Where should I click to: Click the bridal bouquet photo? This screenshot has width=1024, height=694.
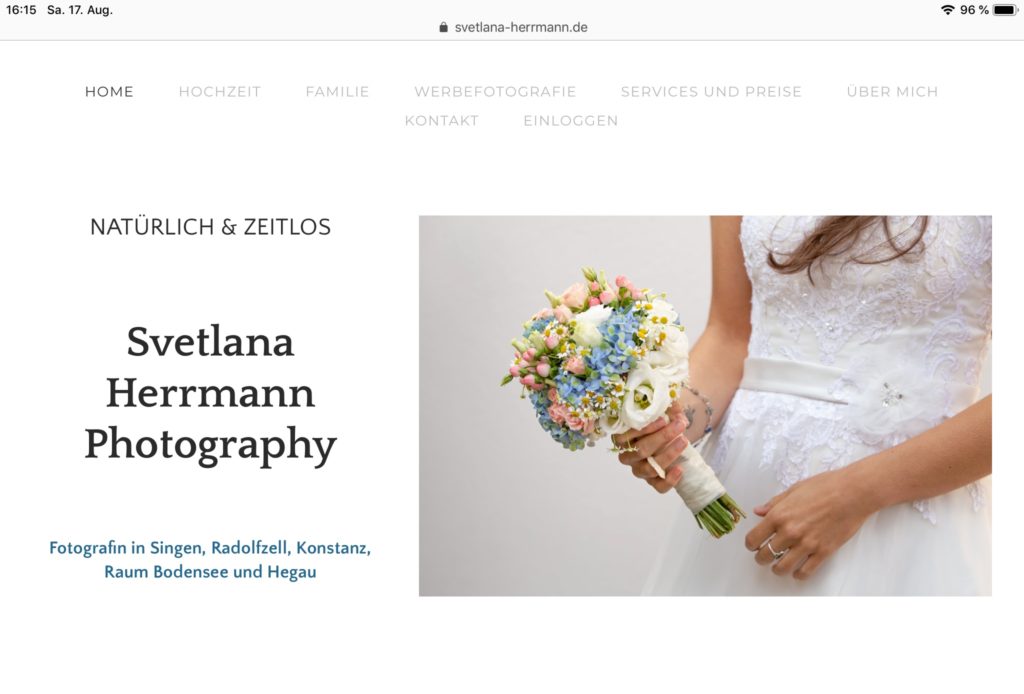pyautogui.click(x=705, y=405)
